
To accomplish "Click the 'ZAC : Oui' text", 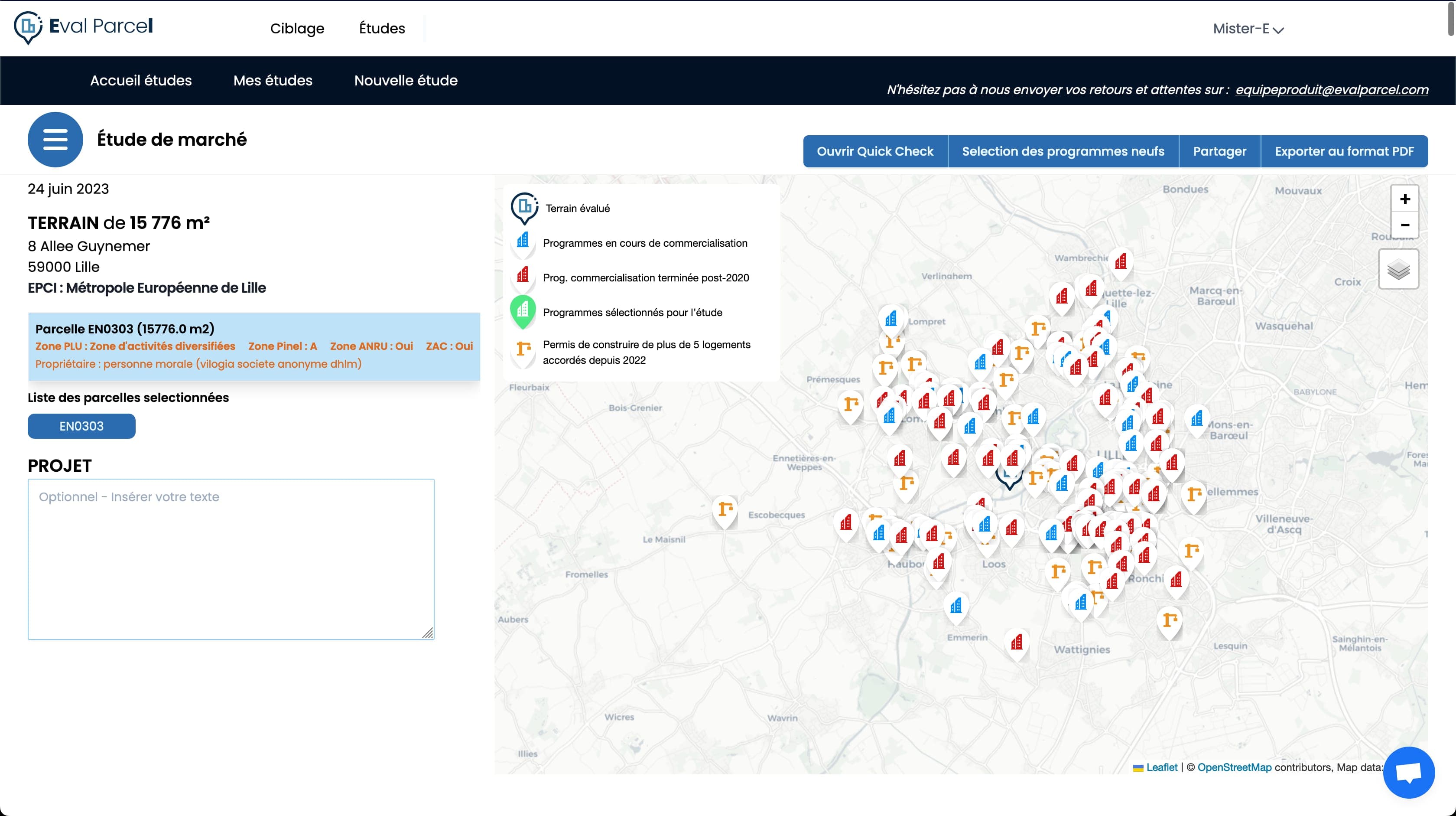I will pyautogui.click(x=449, y=346).
